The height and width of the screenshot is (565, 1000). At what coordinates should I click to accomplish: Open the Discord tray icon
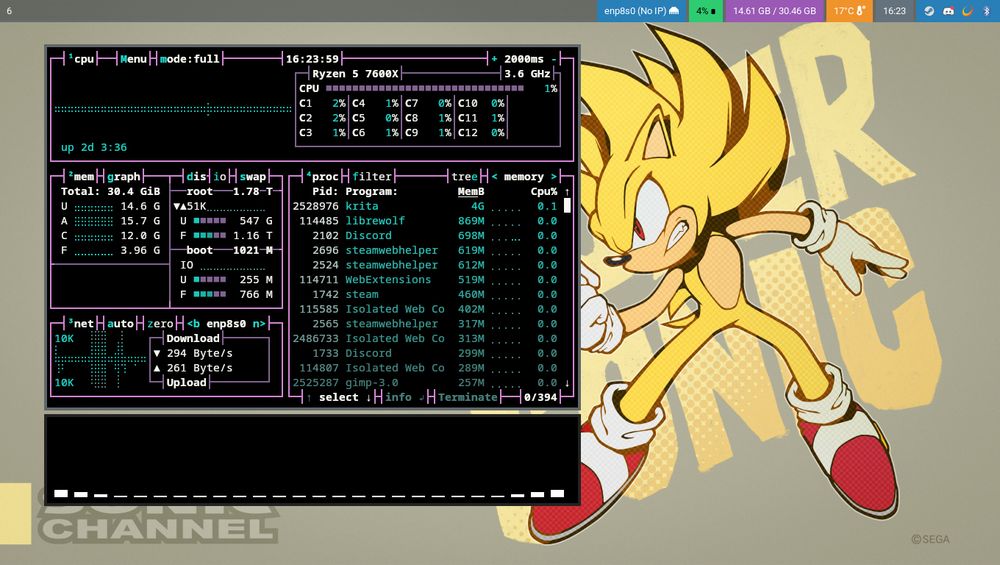point(948,11)
